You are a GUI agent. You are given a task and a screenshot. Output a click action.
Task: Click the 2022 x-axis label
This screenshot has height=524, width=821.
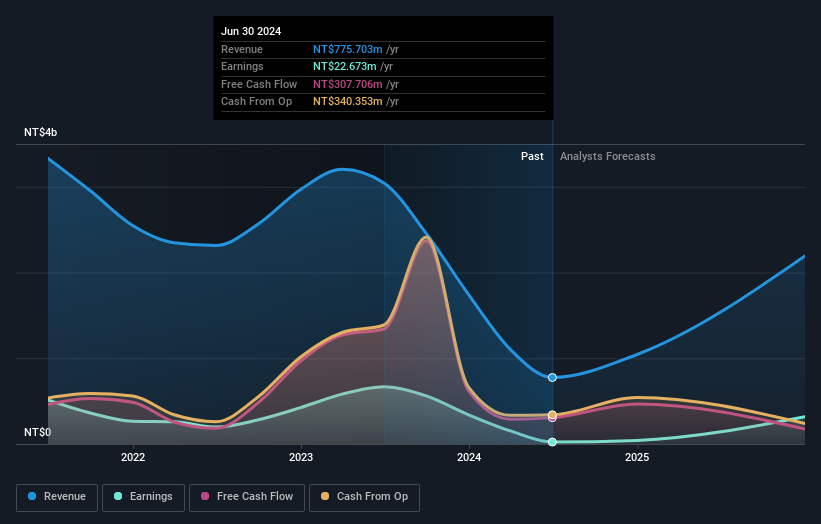pos(133,457)
